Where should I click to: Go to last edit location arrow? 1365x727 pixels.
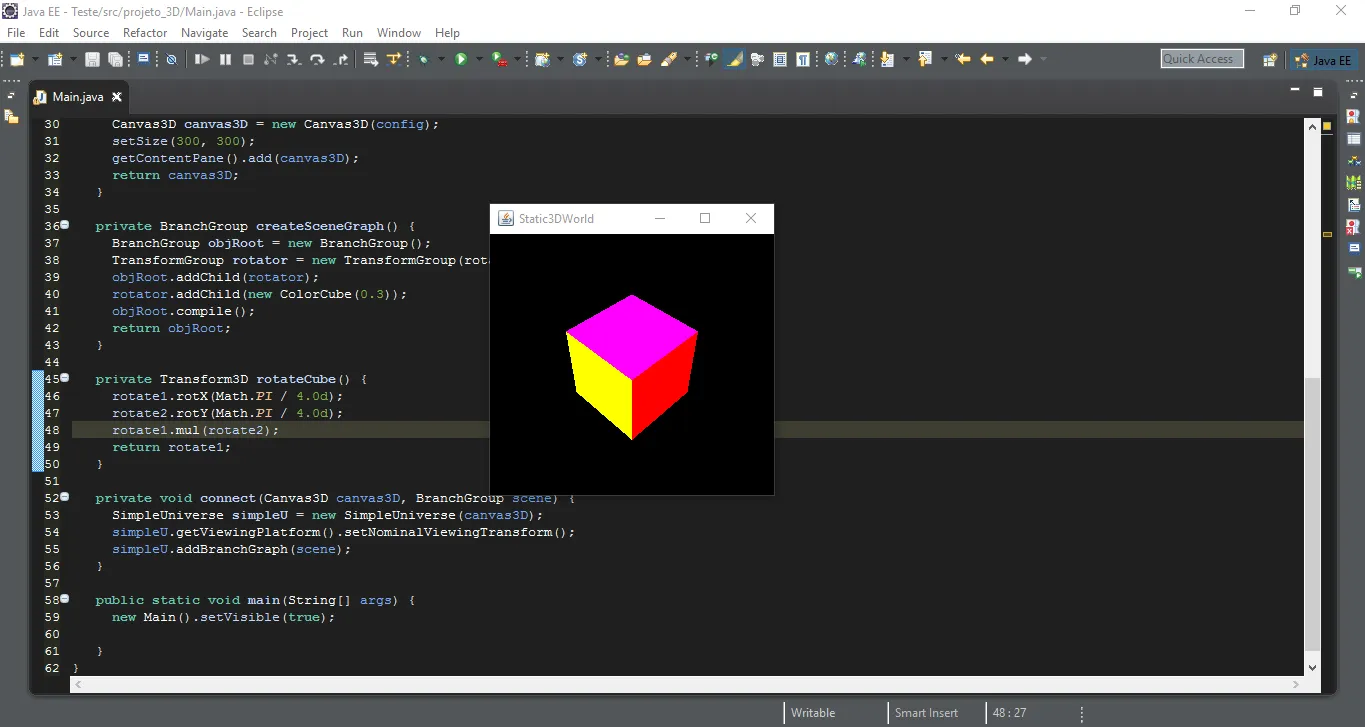[x=962, y=60]
